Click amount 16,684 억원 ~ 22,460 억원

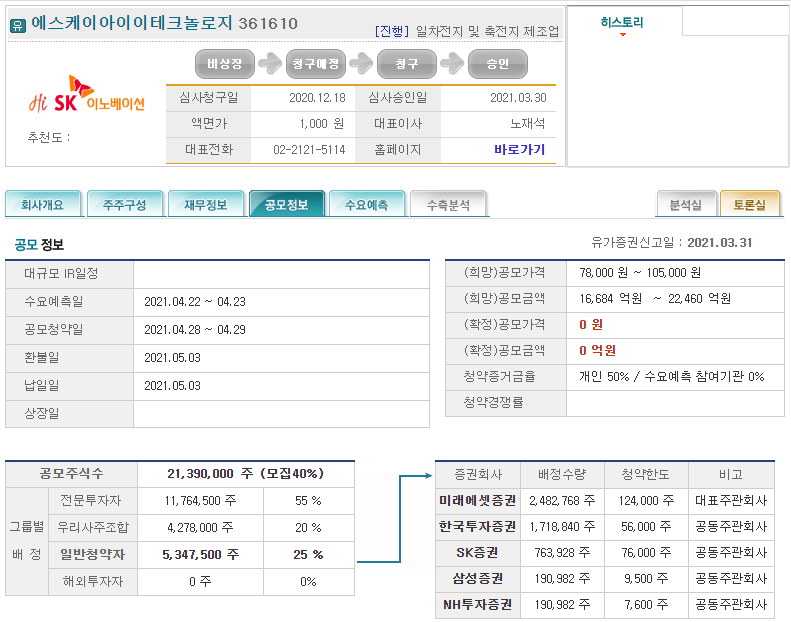click(655, 299)
